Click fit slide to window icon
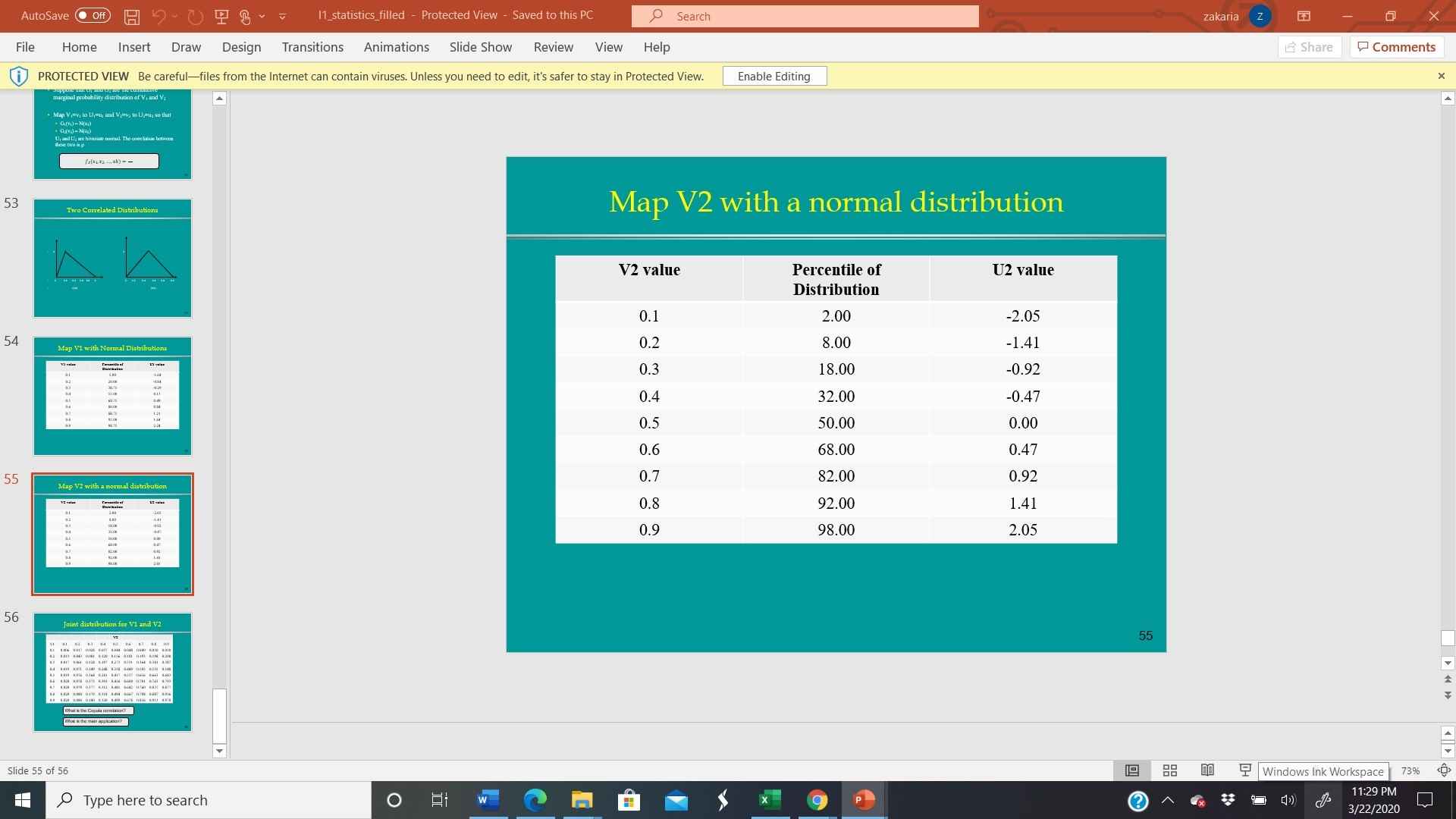 click(x=1444, y=770)
